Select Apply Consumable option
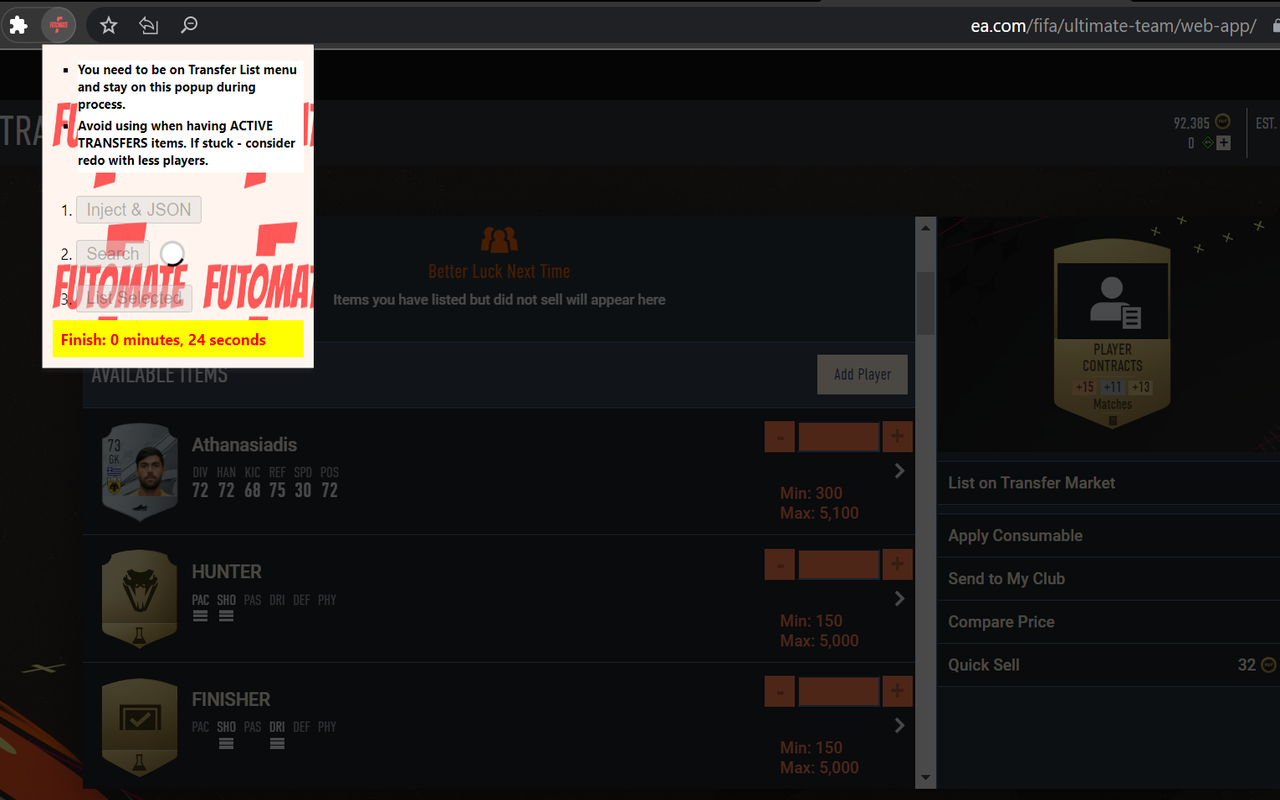This screenshot has width=1280, height=800. [1109, 536]
